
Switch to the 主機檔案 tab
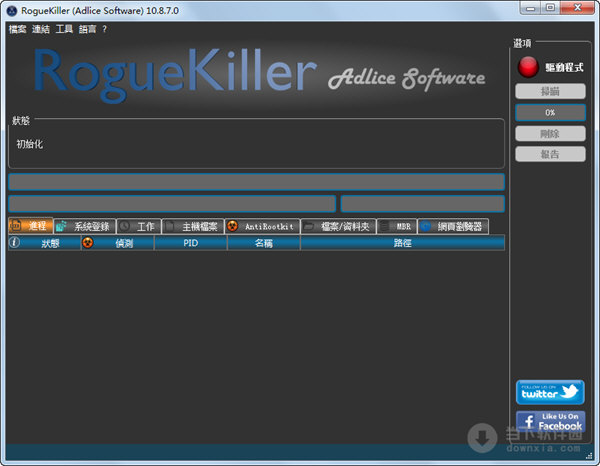click(192, 226)
